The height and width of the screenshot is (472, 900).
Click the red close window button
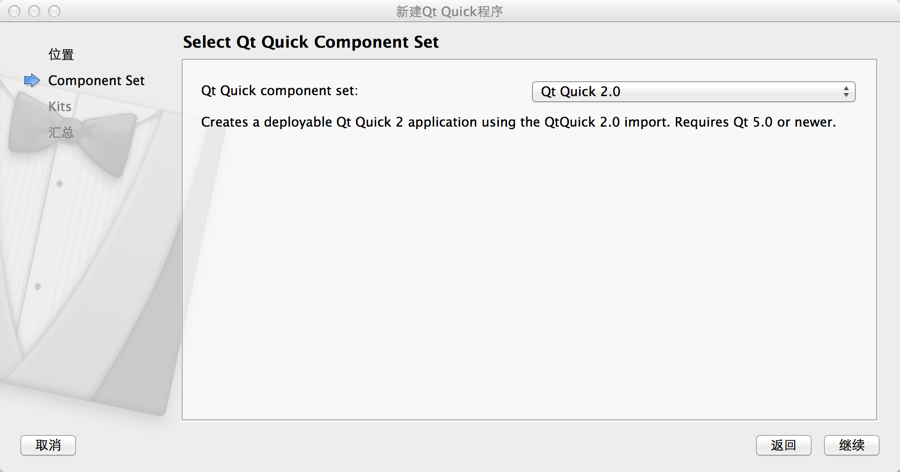[x=15, y=12]
